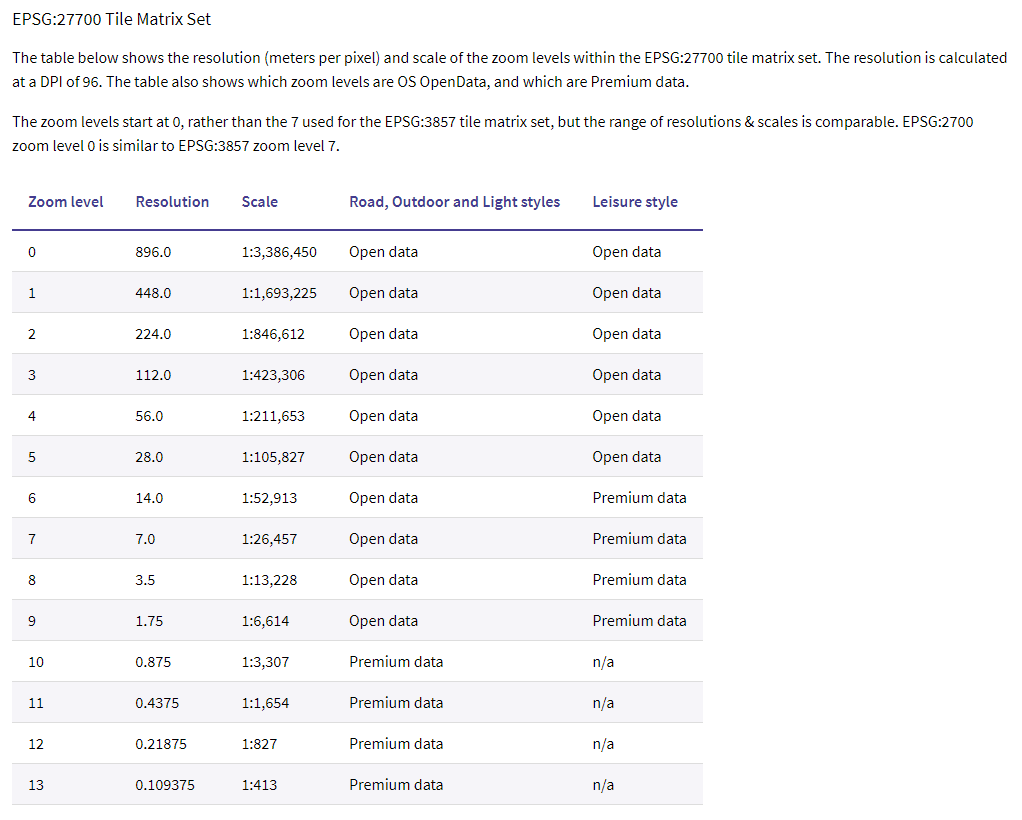Click resolution value 0.4375
This screenshot has height=820, width=1022.
tap(157, 704)
